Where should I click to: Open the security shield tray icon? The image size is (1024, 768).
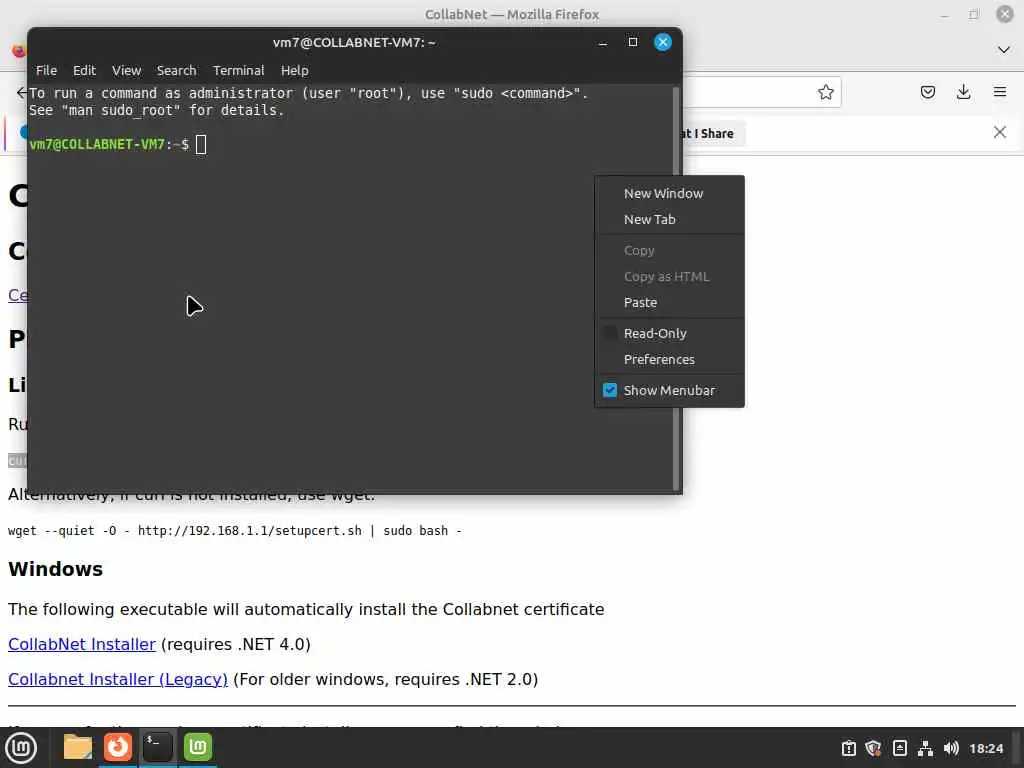[x=873, y=748]
